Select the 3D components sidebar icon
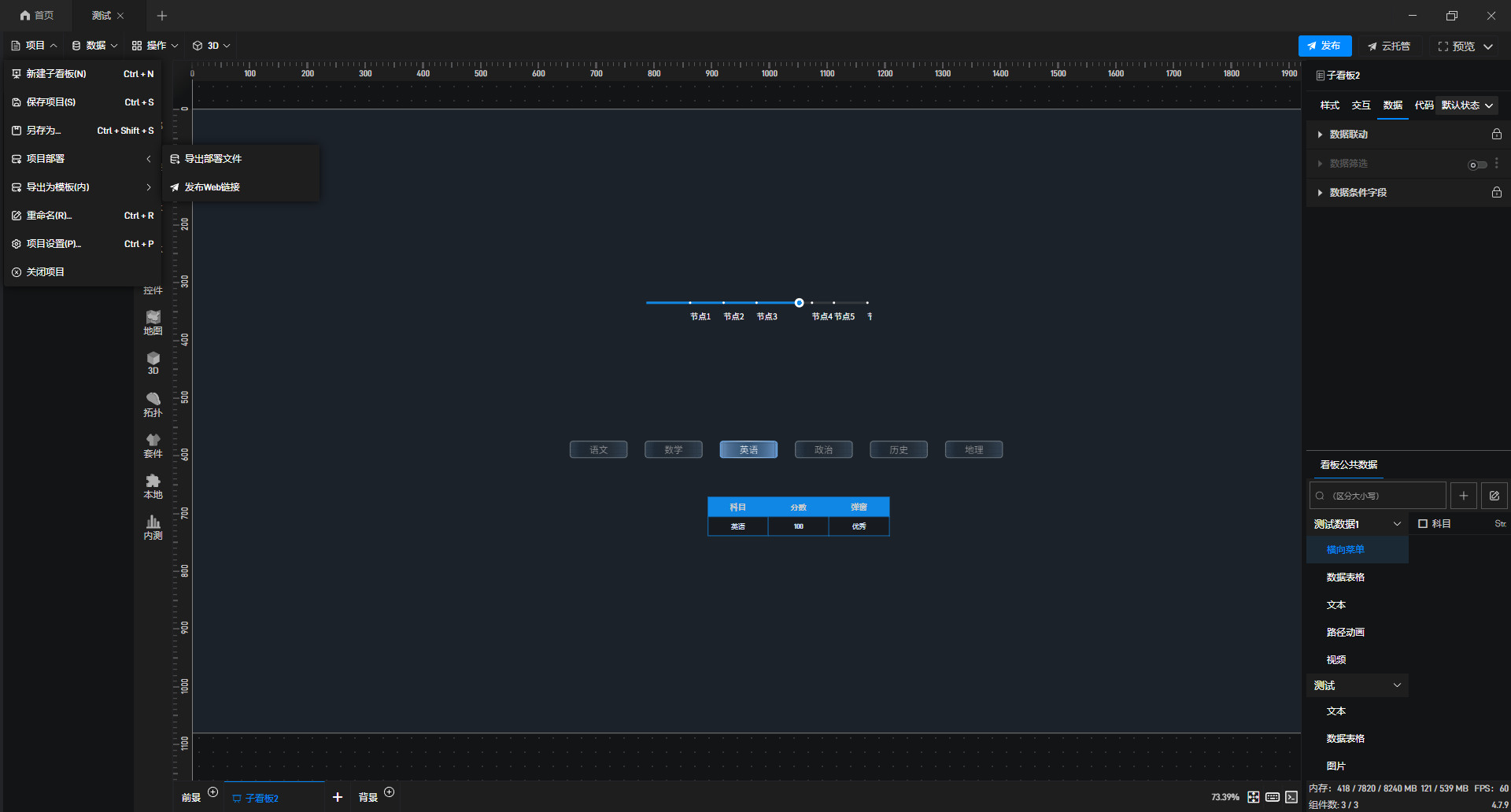The width and height of the screenshot is (1511, 812). [153, 364]
